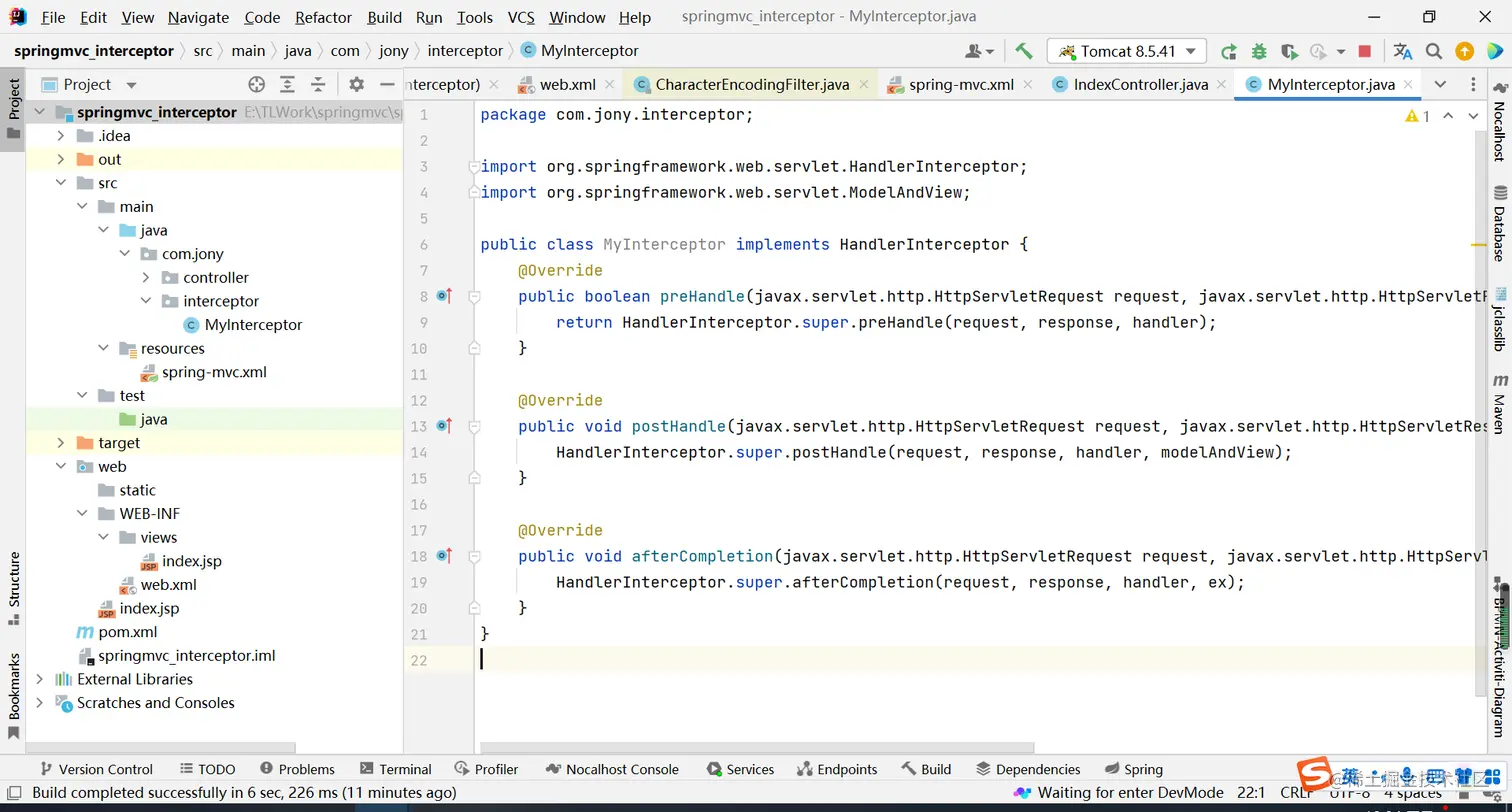
Task: Click the locate target icon in Project panel
Action: 257,84
